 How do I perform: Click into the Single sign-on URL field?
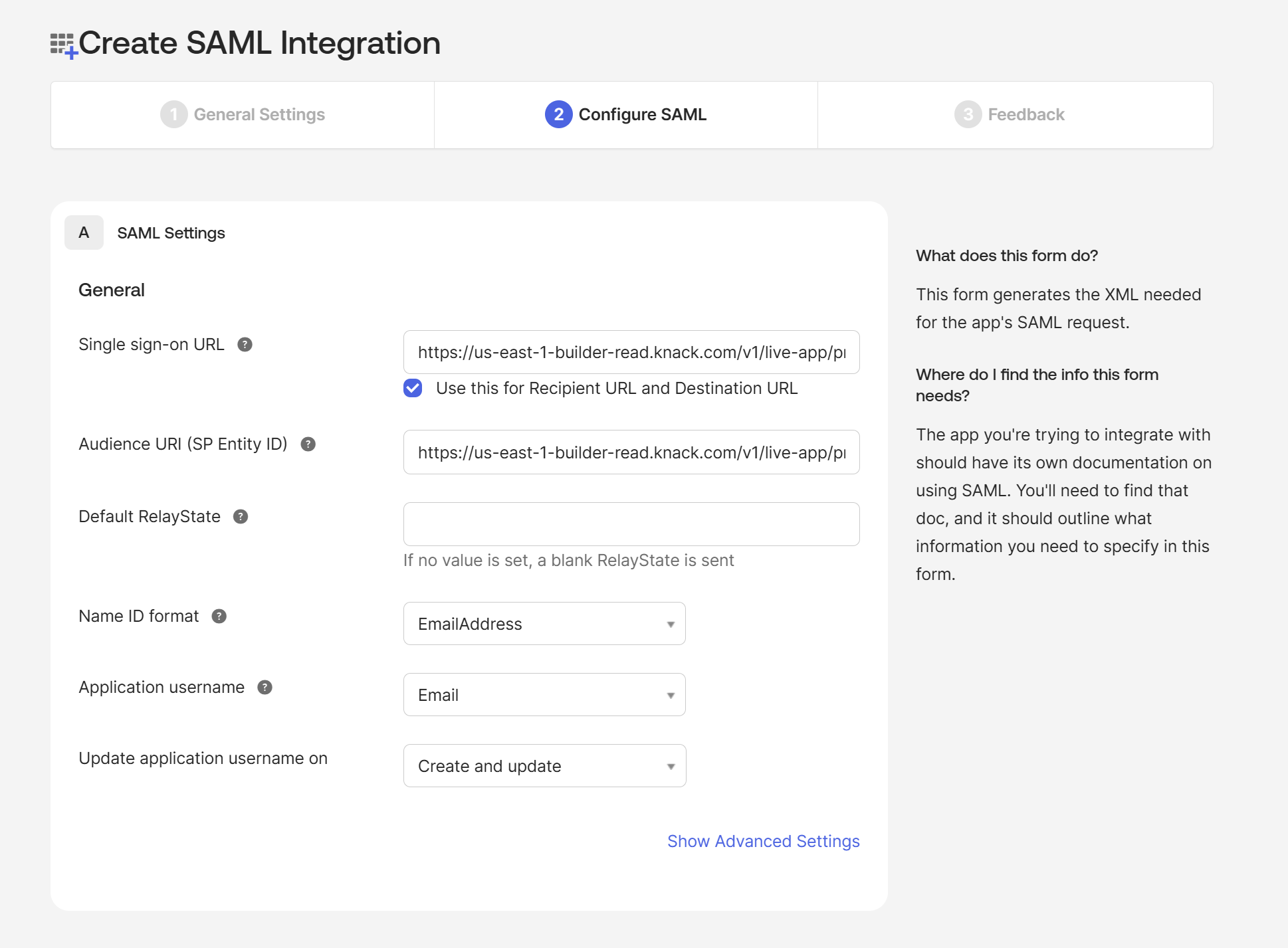pyautogui.click(x=631, y=353)
